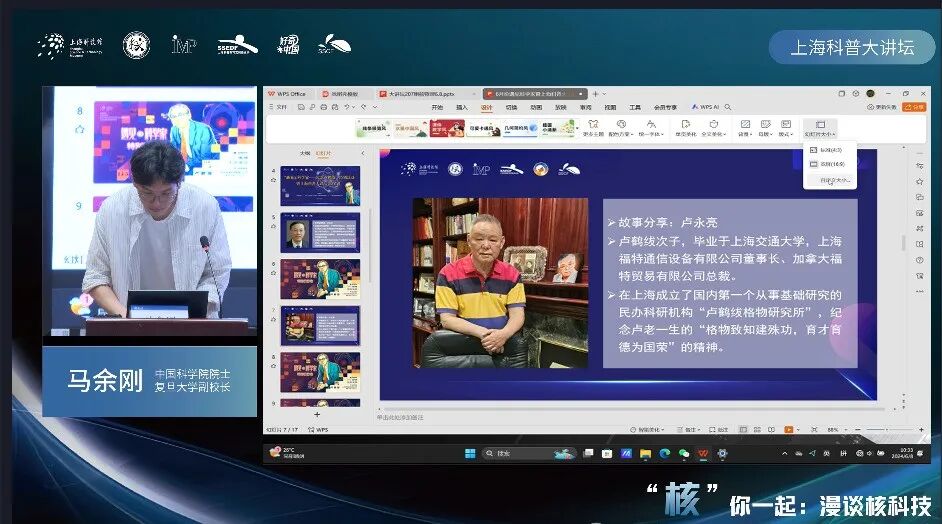Screen dimensions: 942x524
Task: Select slide 8 thumbnail
Action: coord(320,373)
